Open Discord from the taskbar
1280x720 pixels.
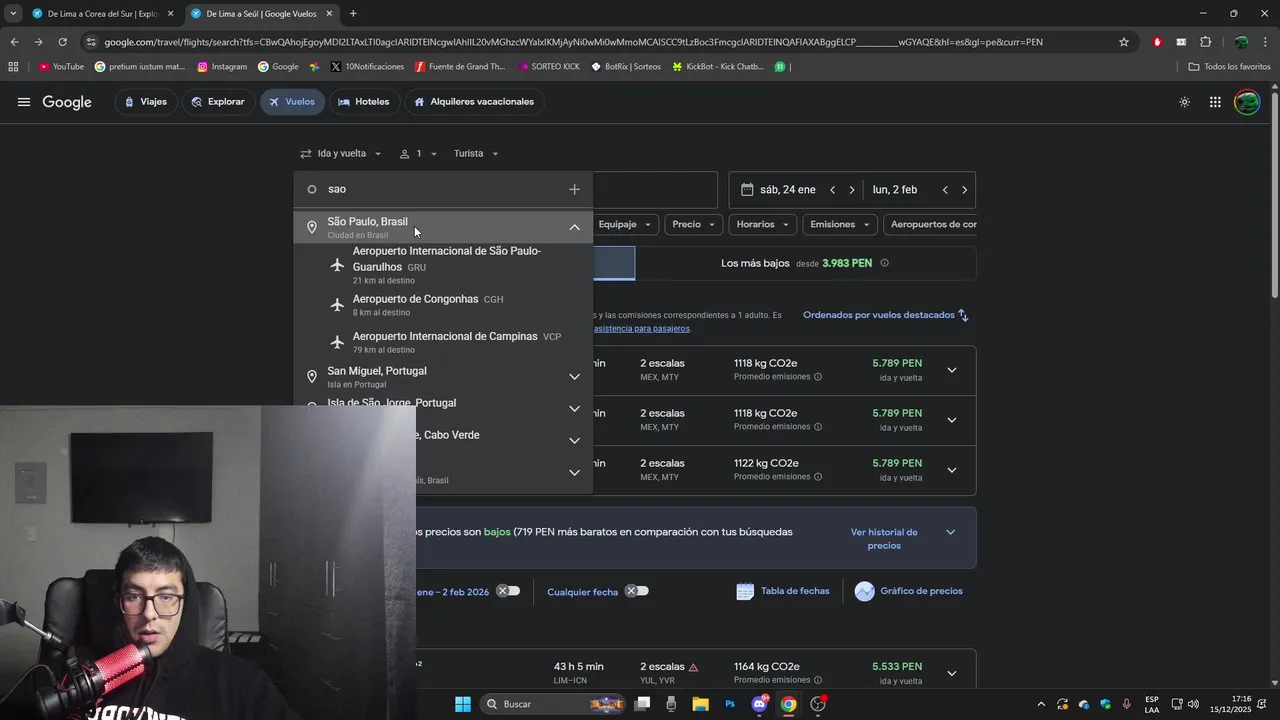point(760,704)
